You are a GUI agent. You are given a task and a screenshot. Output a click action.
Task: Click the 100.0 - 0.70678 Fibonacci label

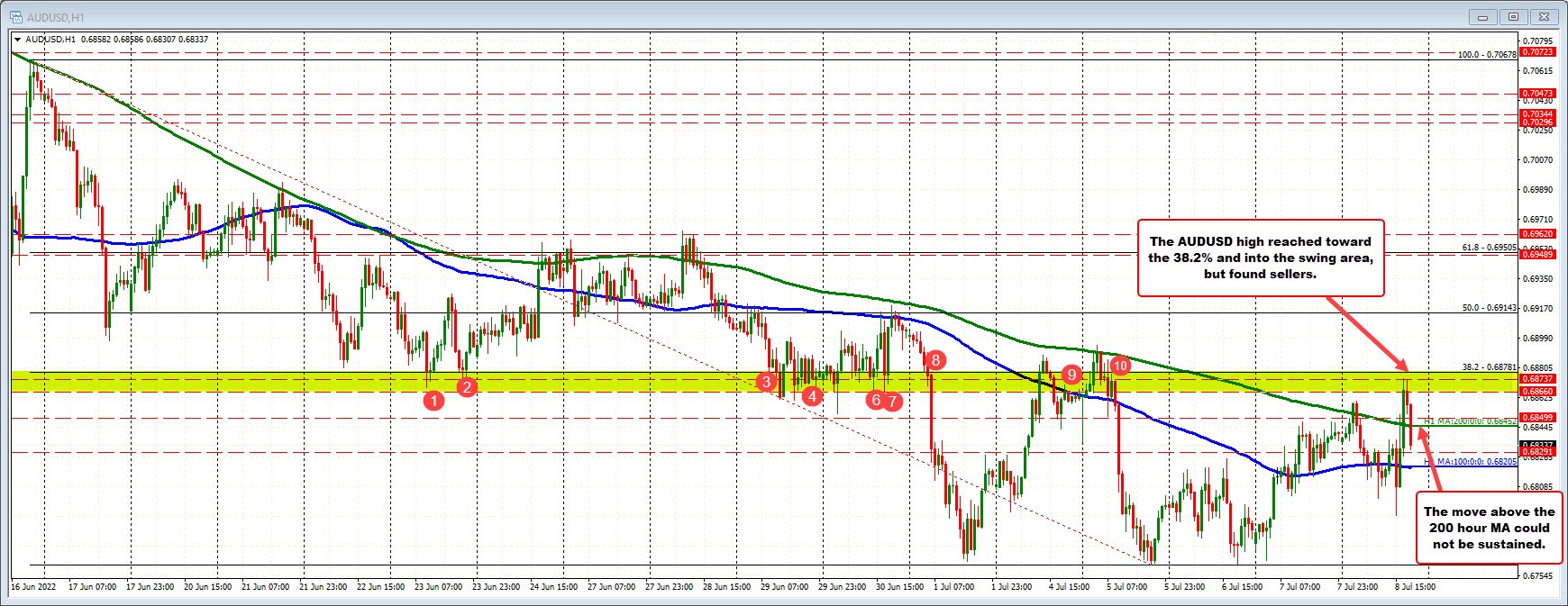(x=1486, y=54)
